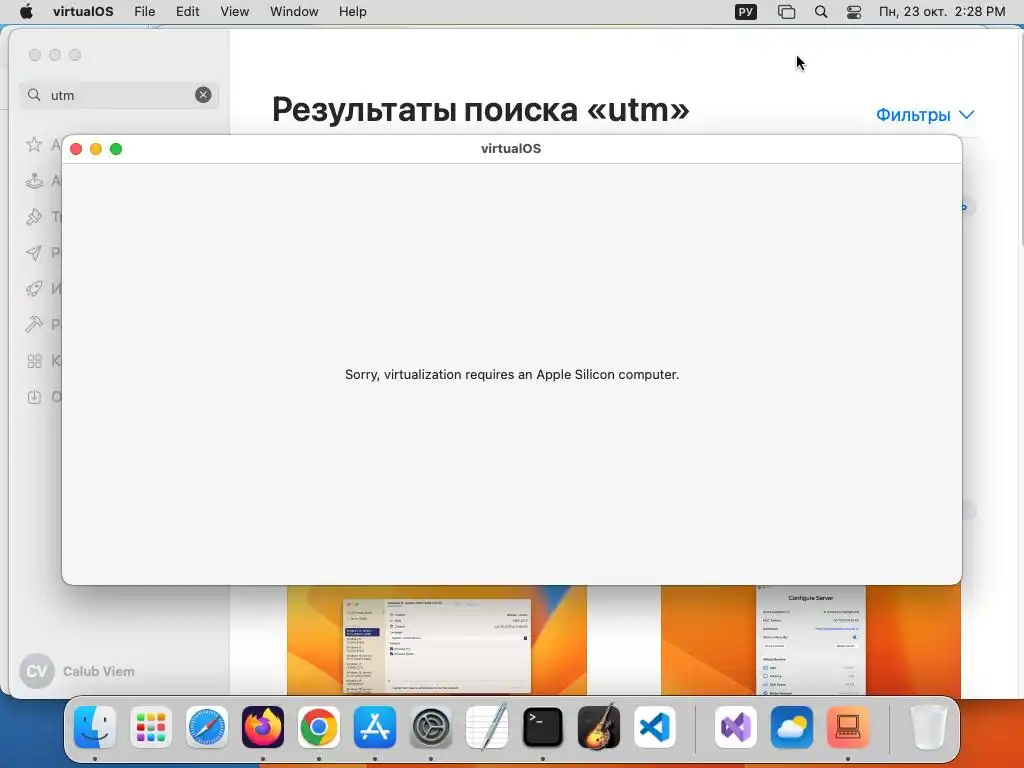Open Visual Studio Code from dock
This screenshot has height=768, width=1024.
pos(655,727)
